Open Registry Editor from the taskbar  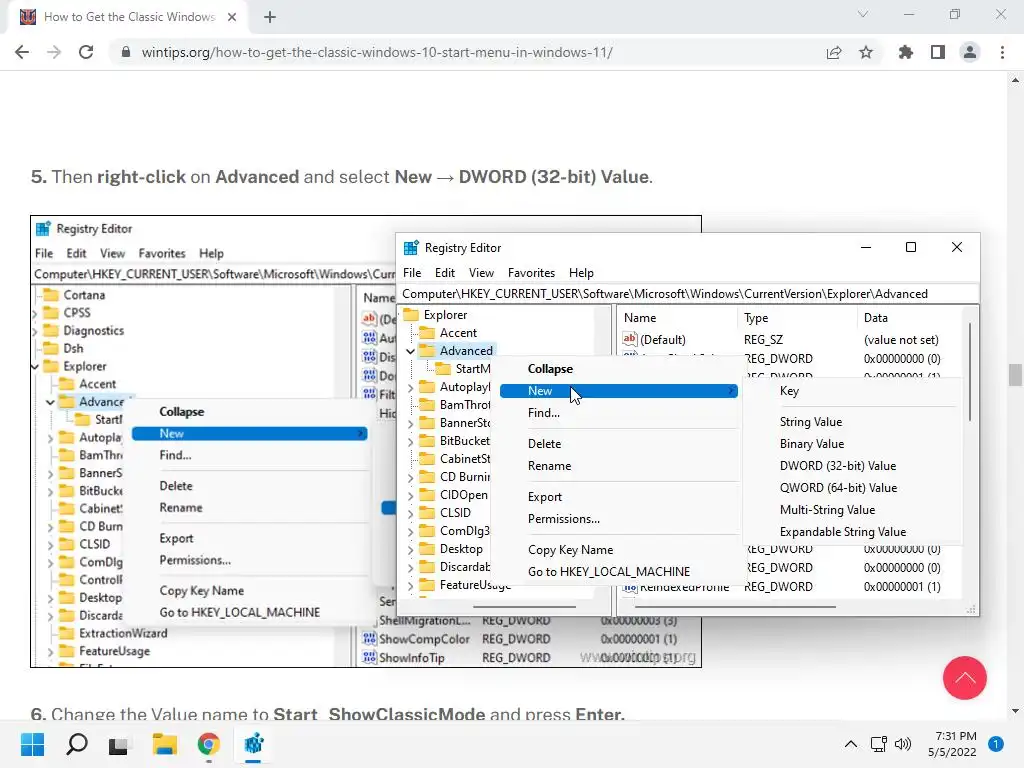253,744
